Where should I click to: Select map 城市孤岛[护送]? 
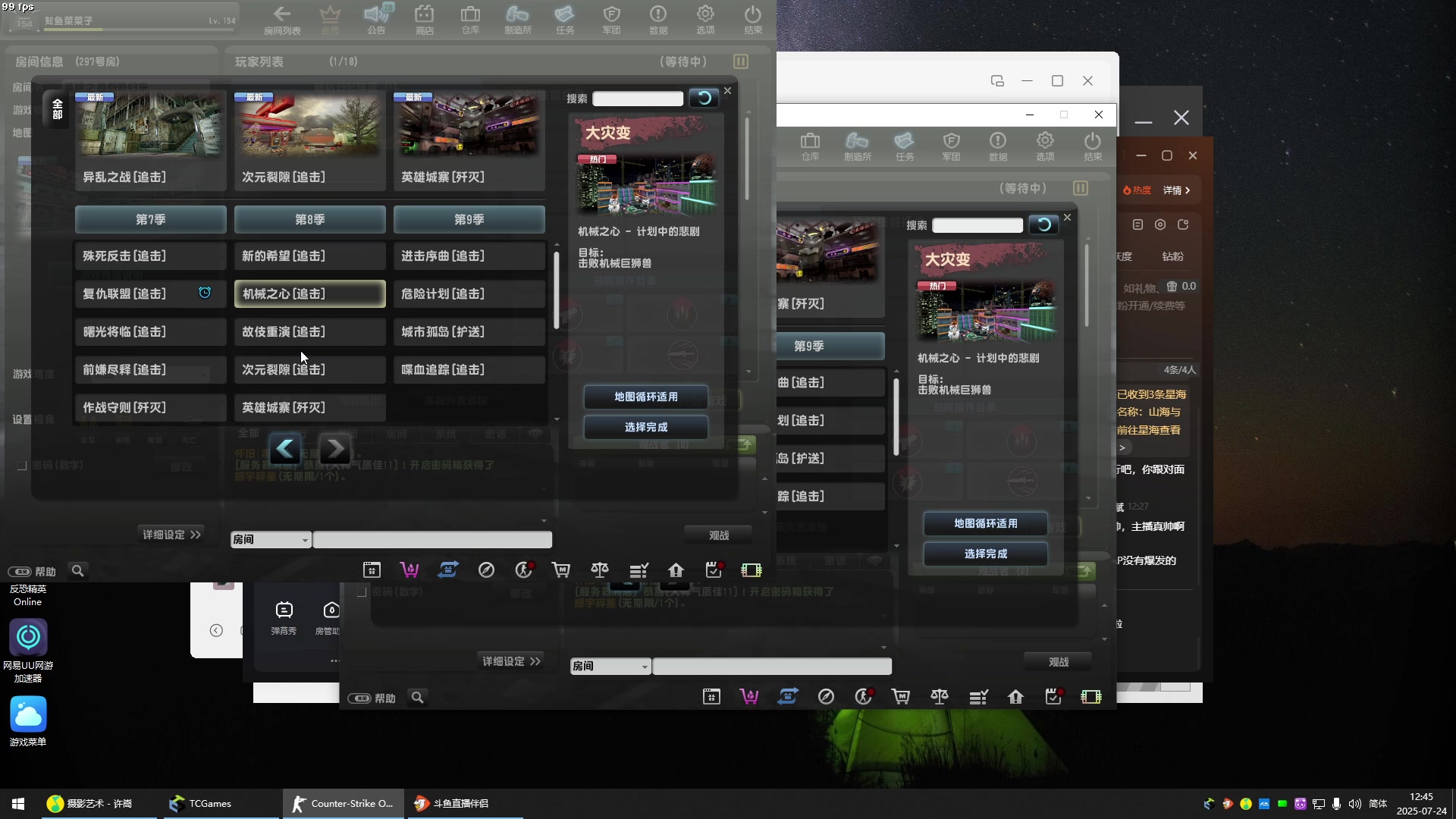point(469,331)
